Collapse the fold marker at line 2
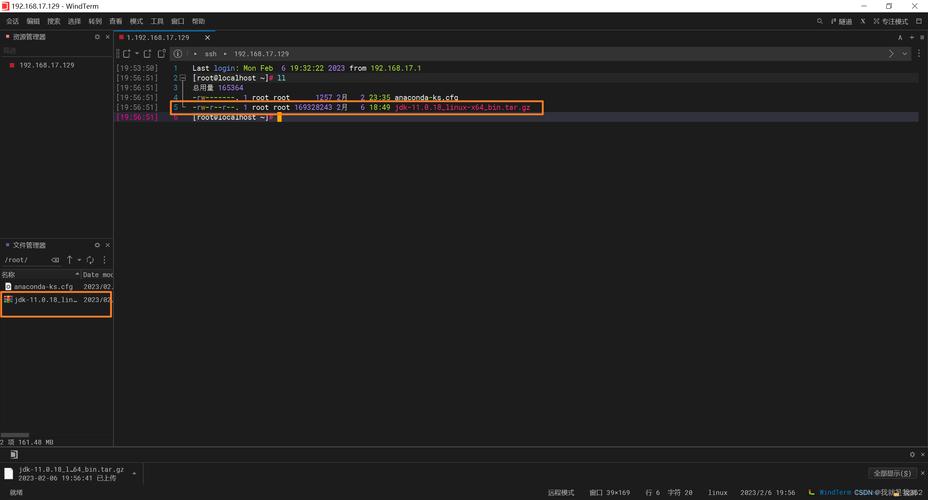This screenshot has width=928, height=500. [x=182, y=78]
